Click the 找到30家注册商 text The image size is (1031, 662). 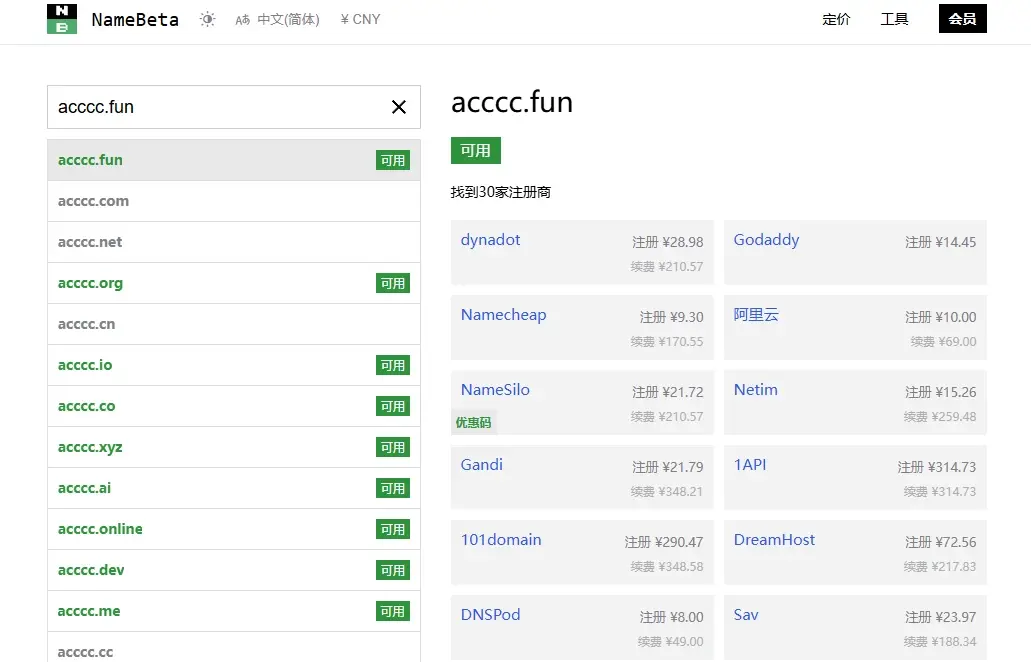coord(501,192)
